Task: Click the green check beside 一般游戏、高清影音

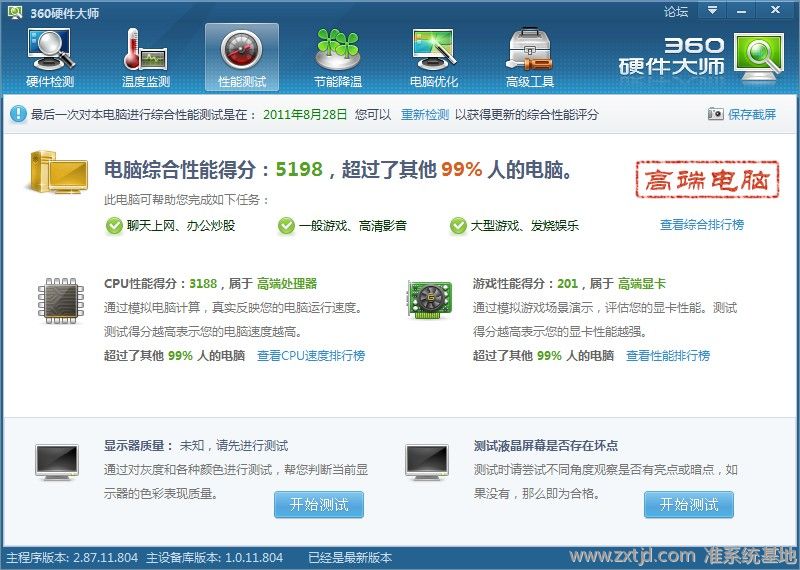Action: point(286,225)
